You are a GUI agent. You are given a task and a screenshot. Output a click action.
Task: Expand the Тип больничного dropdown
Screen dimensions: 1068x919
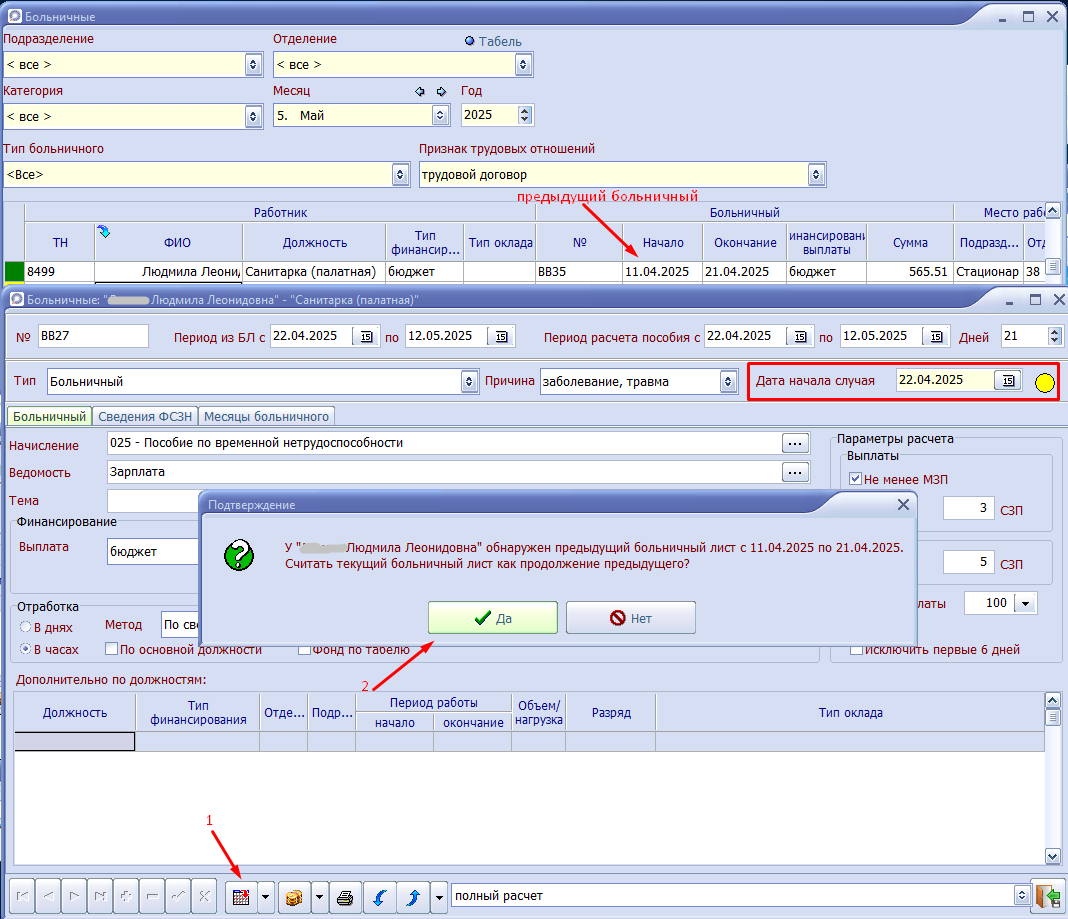400,174
